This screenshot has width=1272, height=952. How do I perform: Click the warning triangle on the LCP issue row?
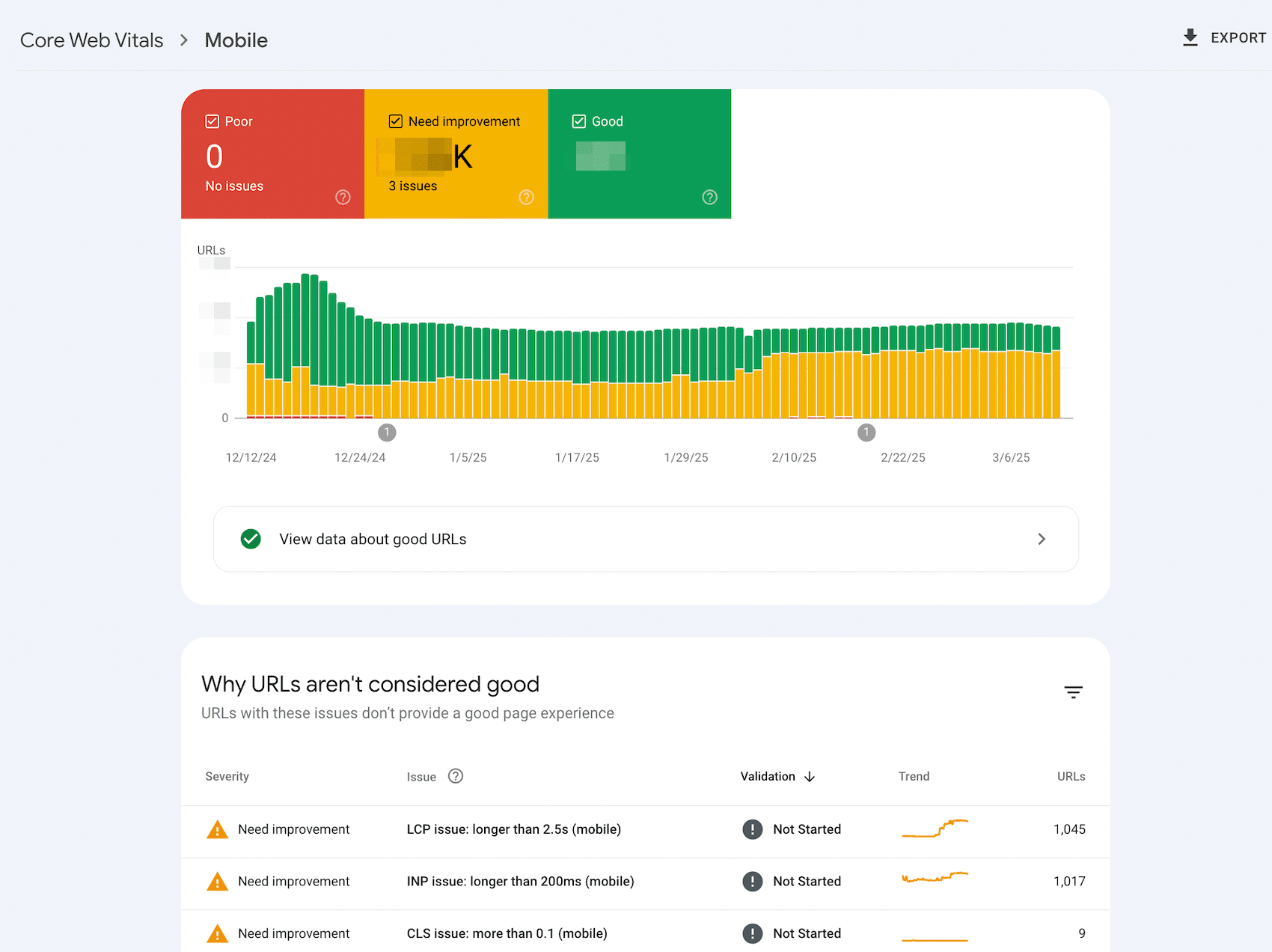point(217,829)
